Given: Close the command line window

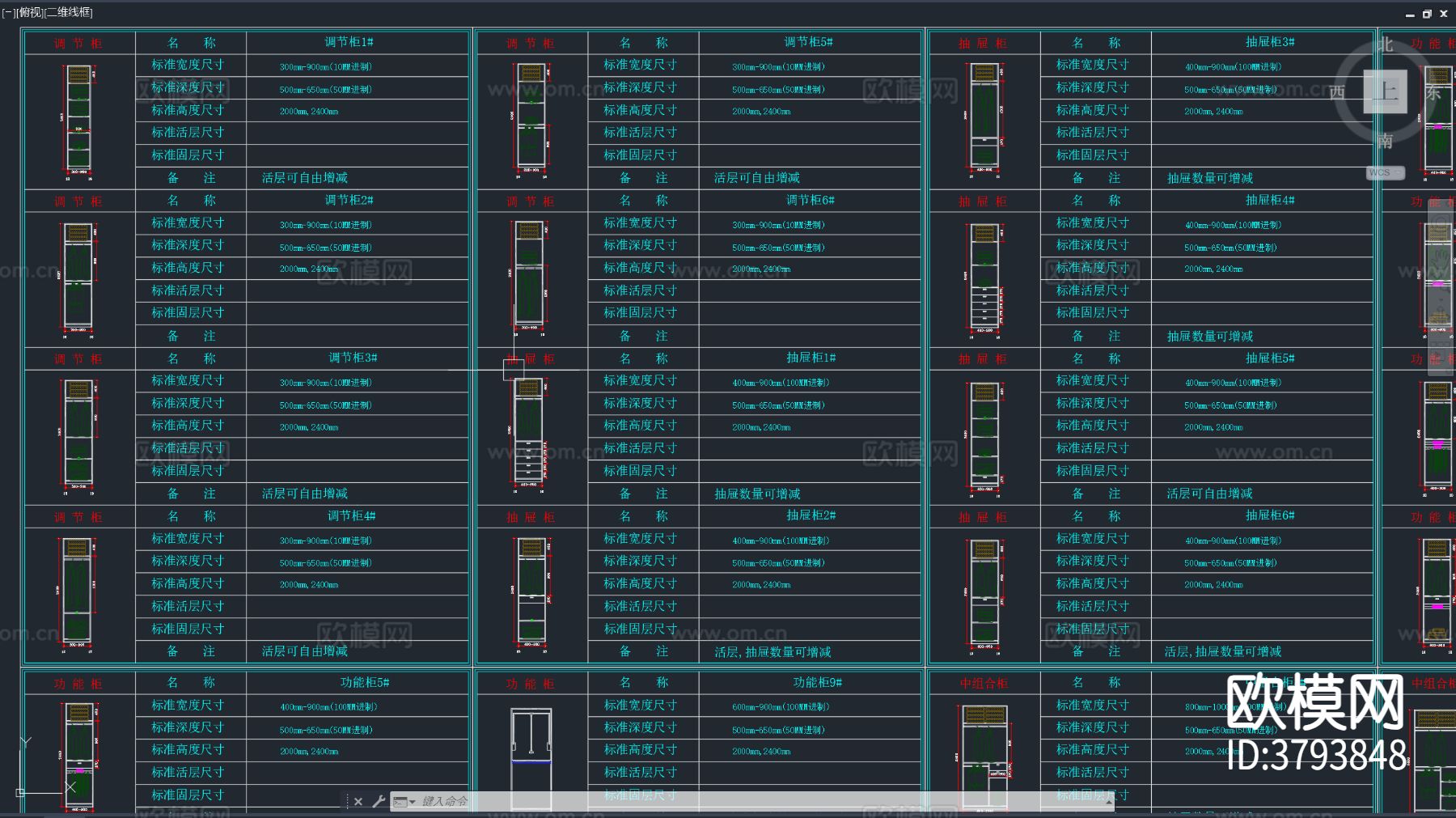Looking at the screenshot, I should pyautogui.click(x=358, y=801).
